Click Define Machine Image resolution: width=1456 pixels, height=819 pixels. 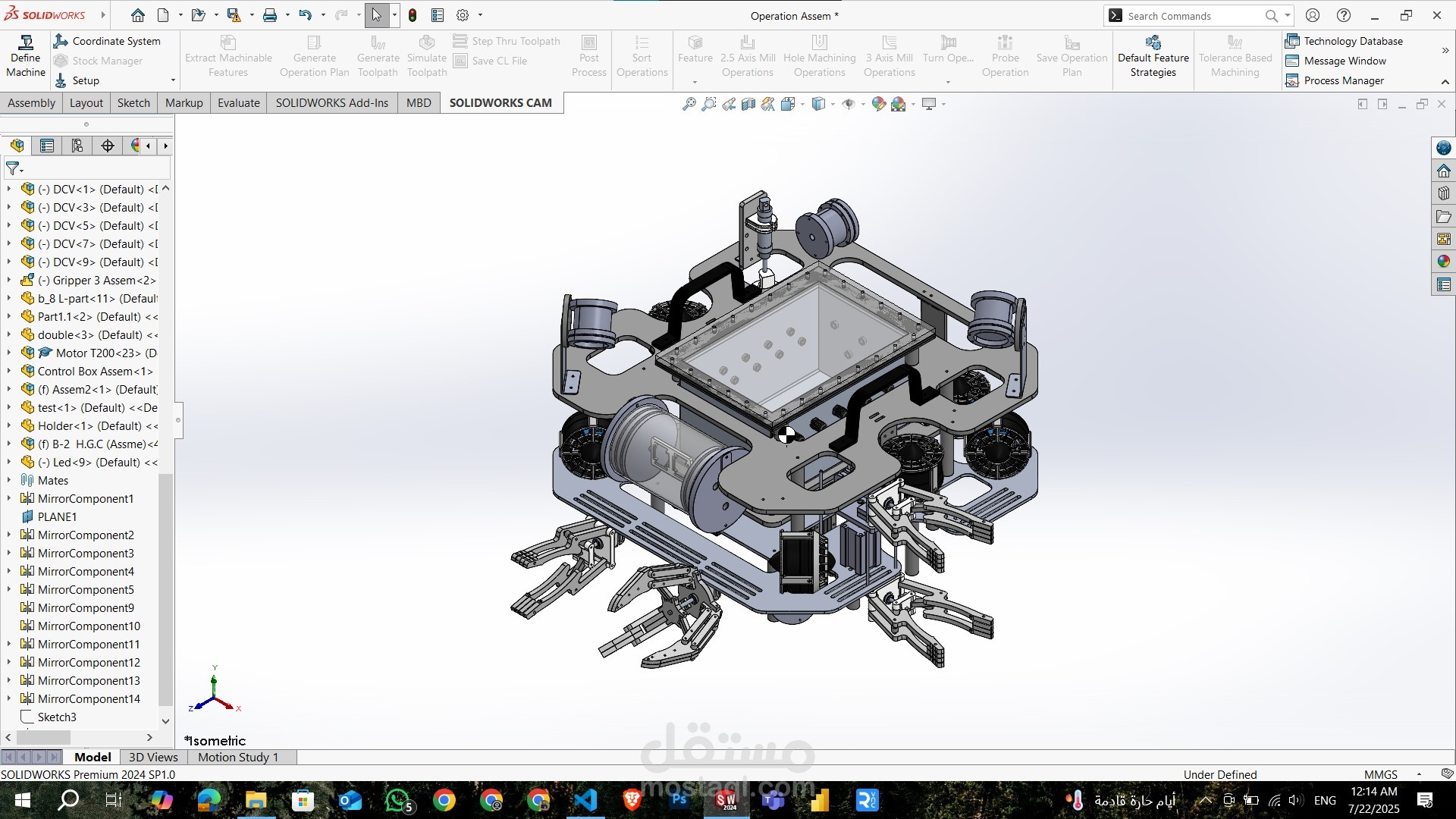(26, 57)
